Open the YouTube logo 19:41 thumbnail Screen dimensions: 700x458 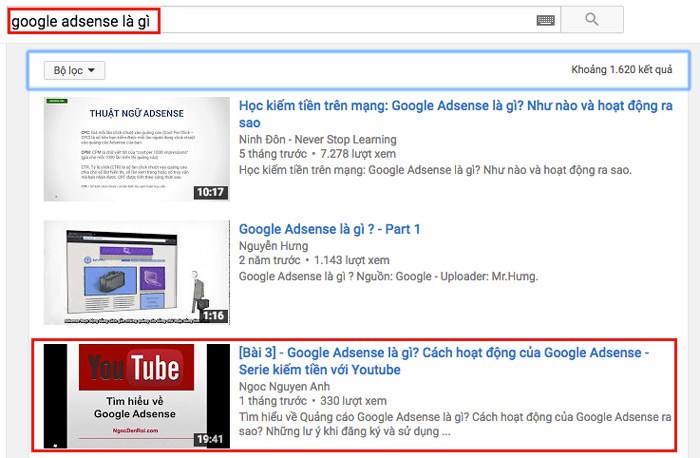[137, 396]
